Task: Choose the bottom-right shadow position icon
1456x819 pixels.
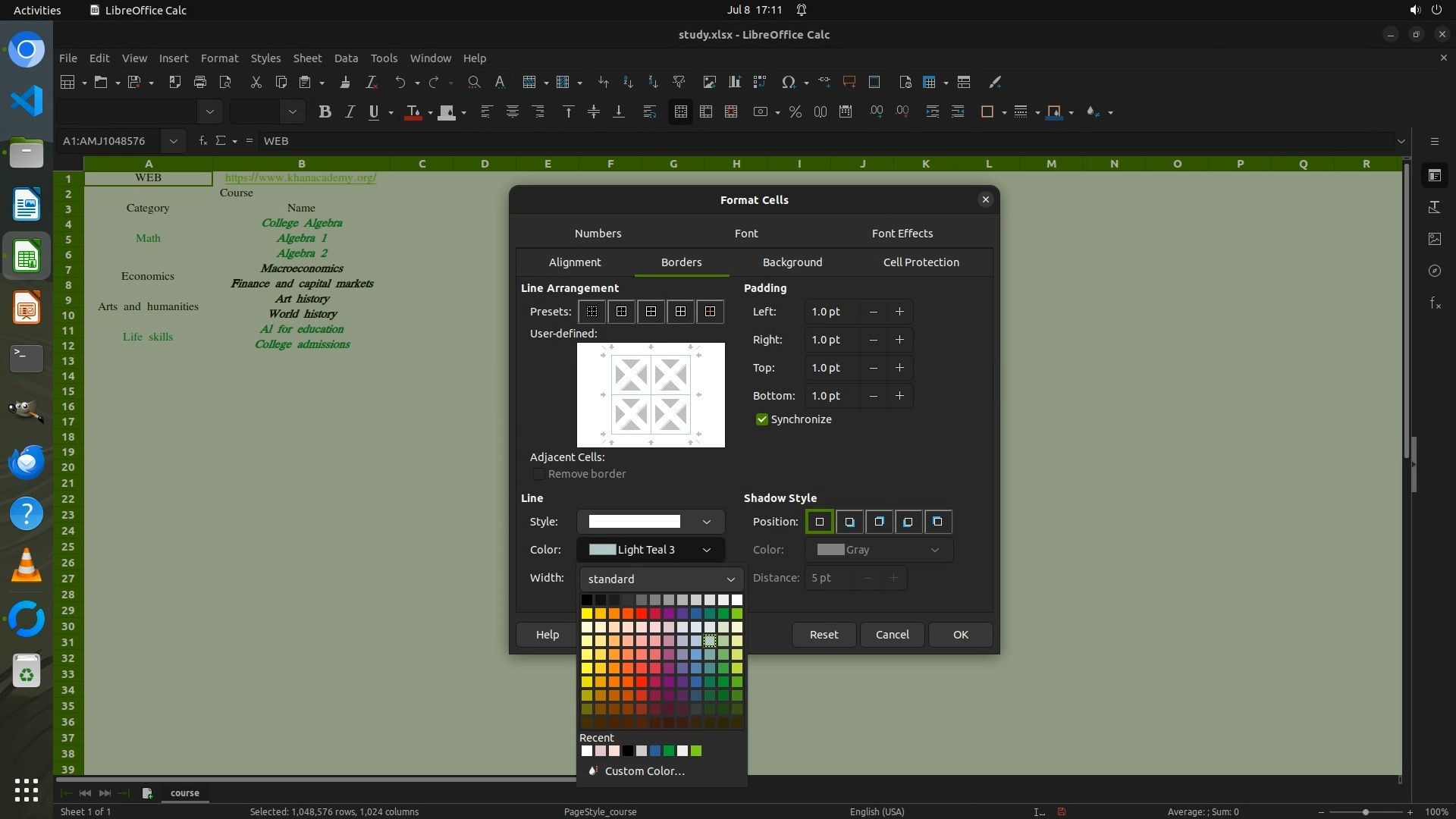Action: 849,522
